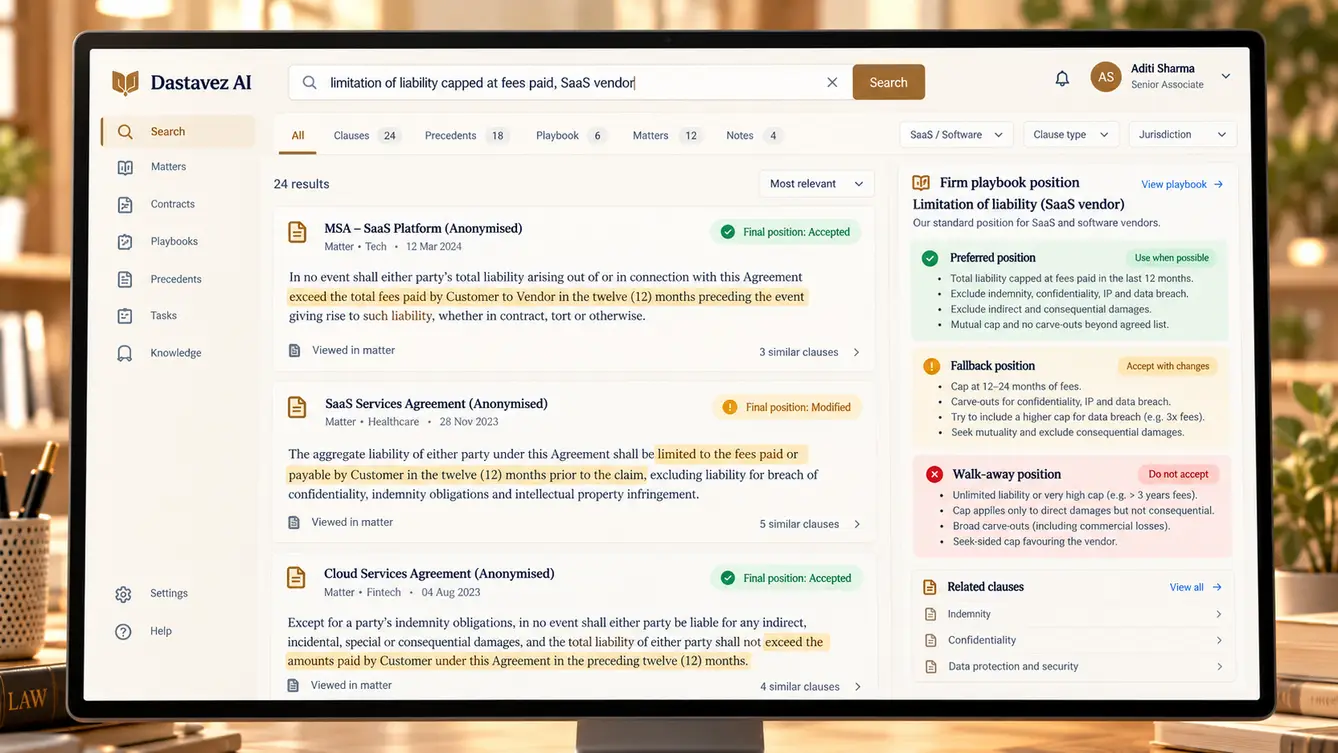Open the notifications bell

pyautogui.click(x=1062, y=78)
